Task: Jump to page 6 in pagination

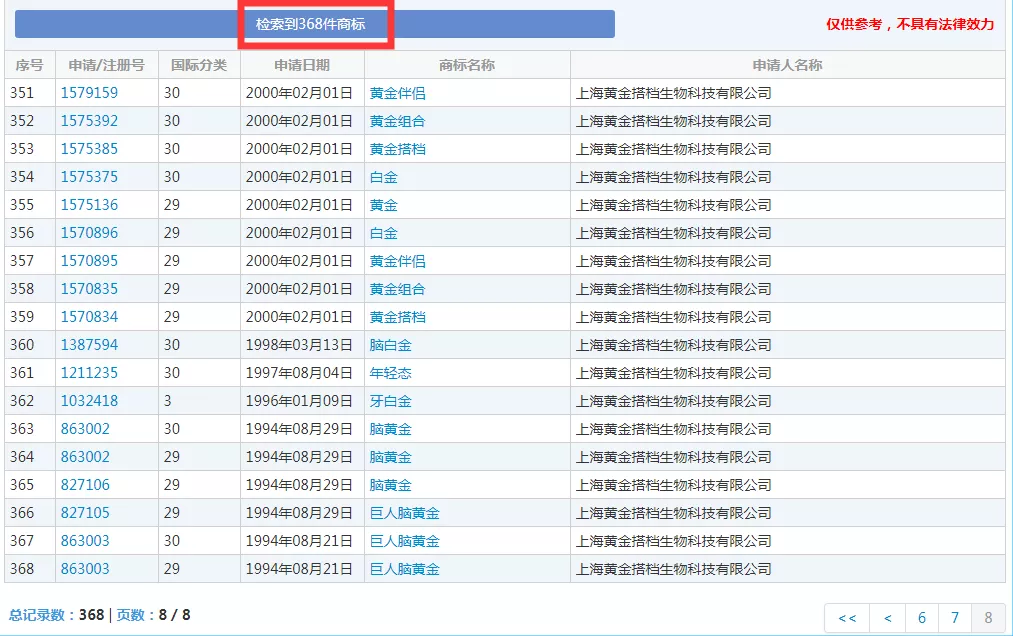Action: pyautogui.click(x=921, y=618)
